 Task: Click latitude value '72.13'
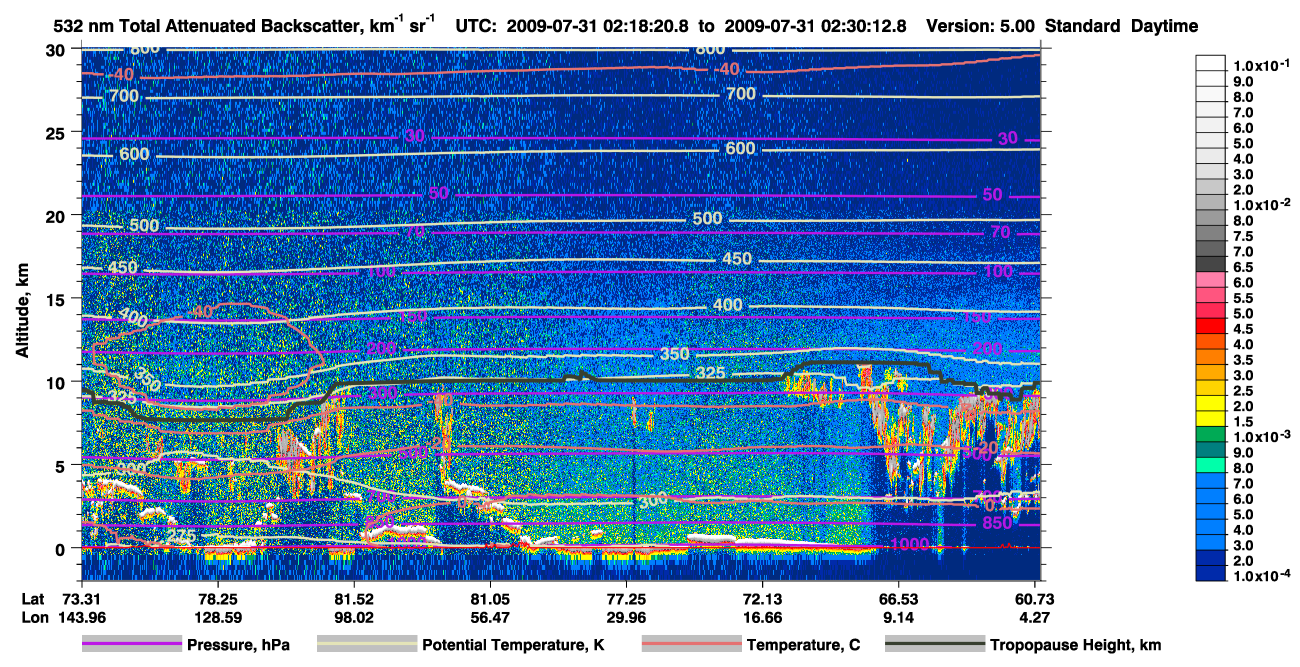point(763,598)
